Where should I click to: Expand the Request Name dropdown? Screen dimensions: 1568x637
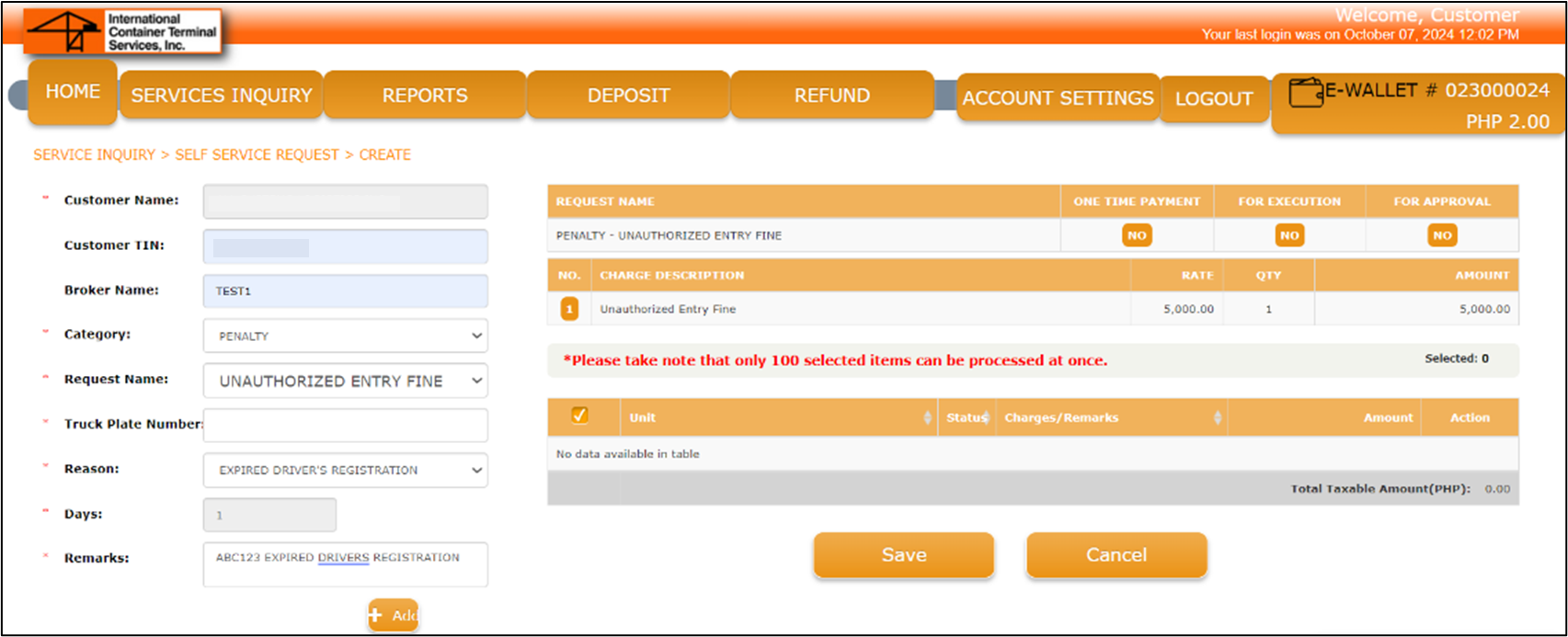[x=346, y=381]
